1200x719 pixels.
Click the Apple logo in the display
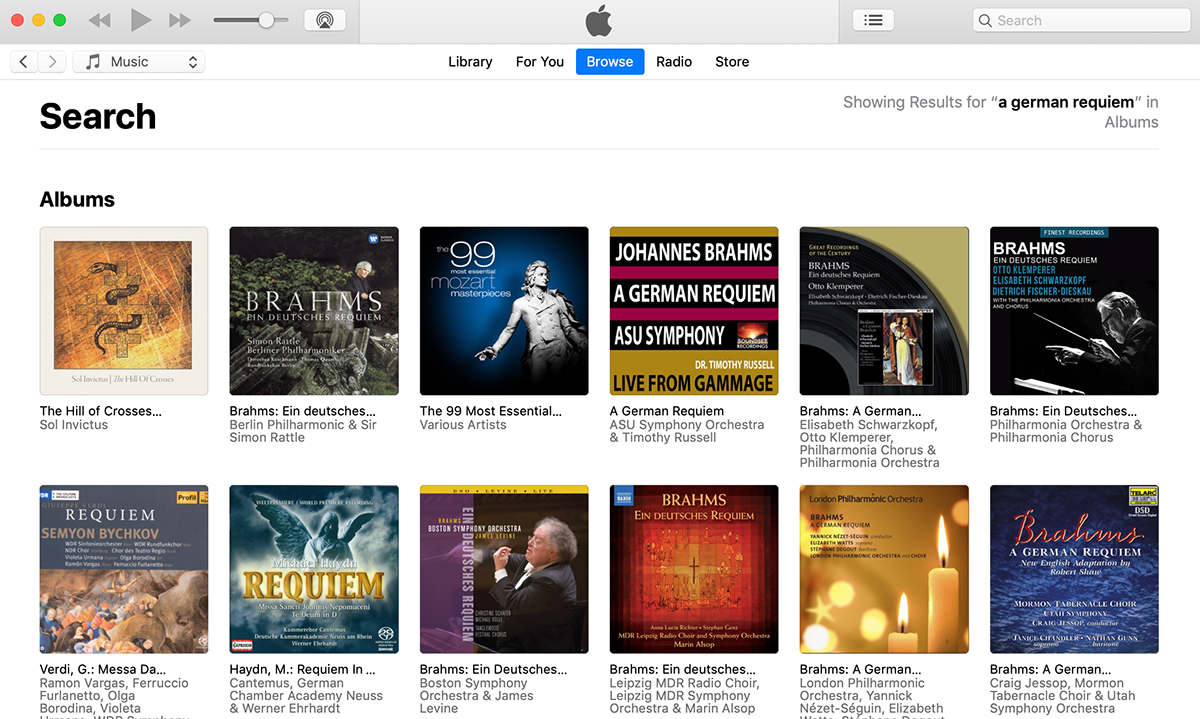pyautogui.click(x=598, y=20)
